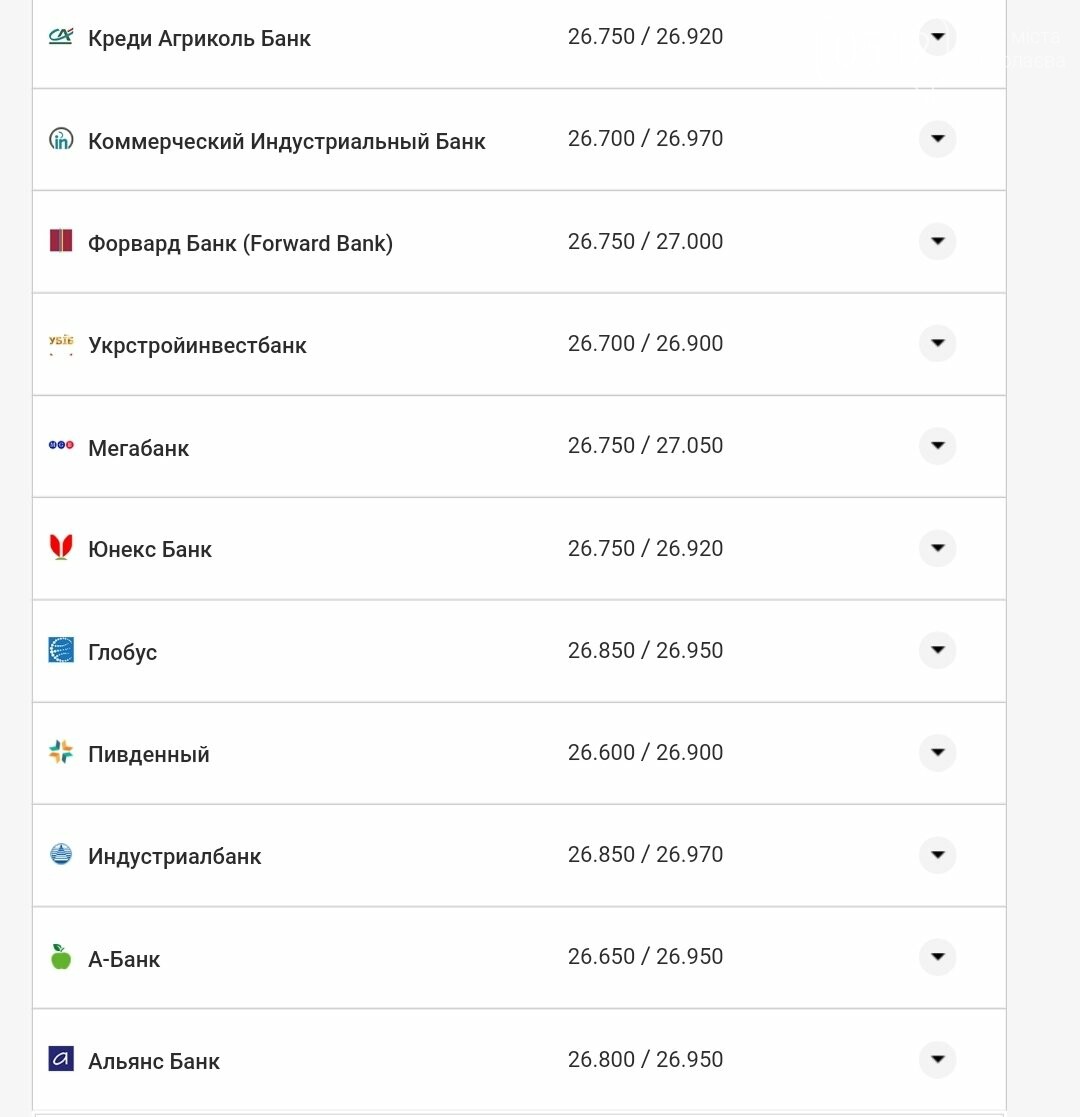Click the Юнекс Банк red tulip logo
Viewport: 1080px width, 1117px height.
tap(61, 547)
